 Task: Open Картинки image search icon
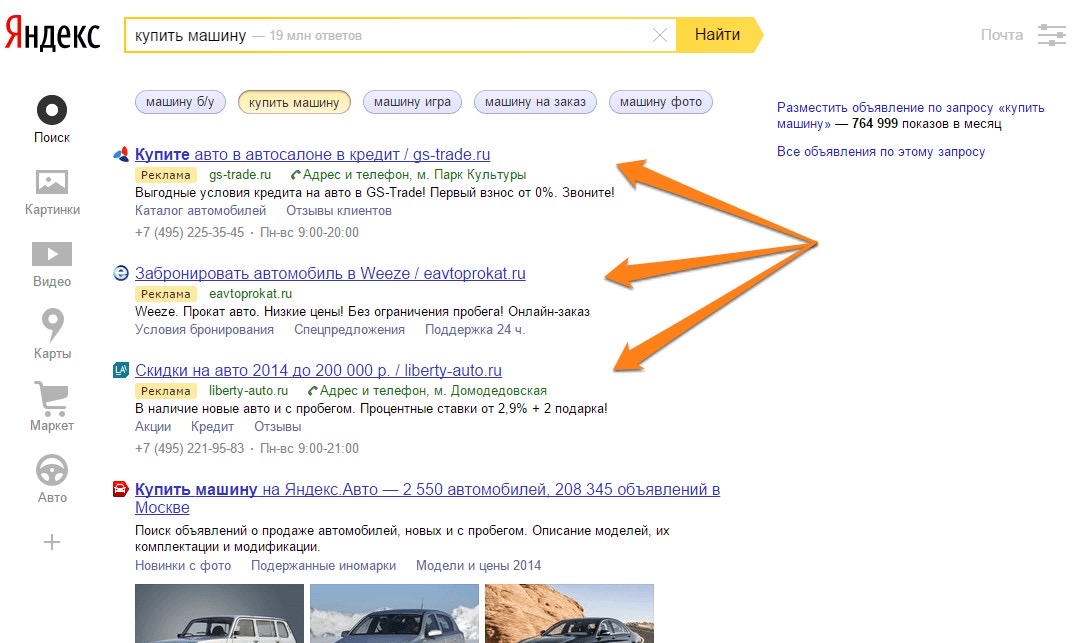click(52, 182)
